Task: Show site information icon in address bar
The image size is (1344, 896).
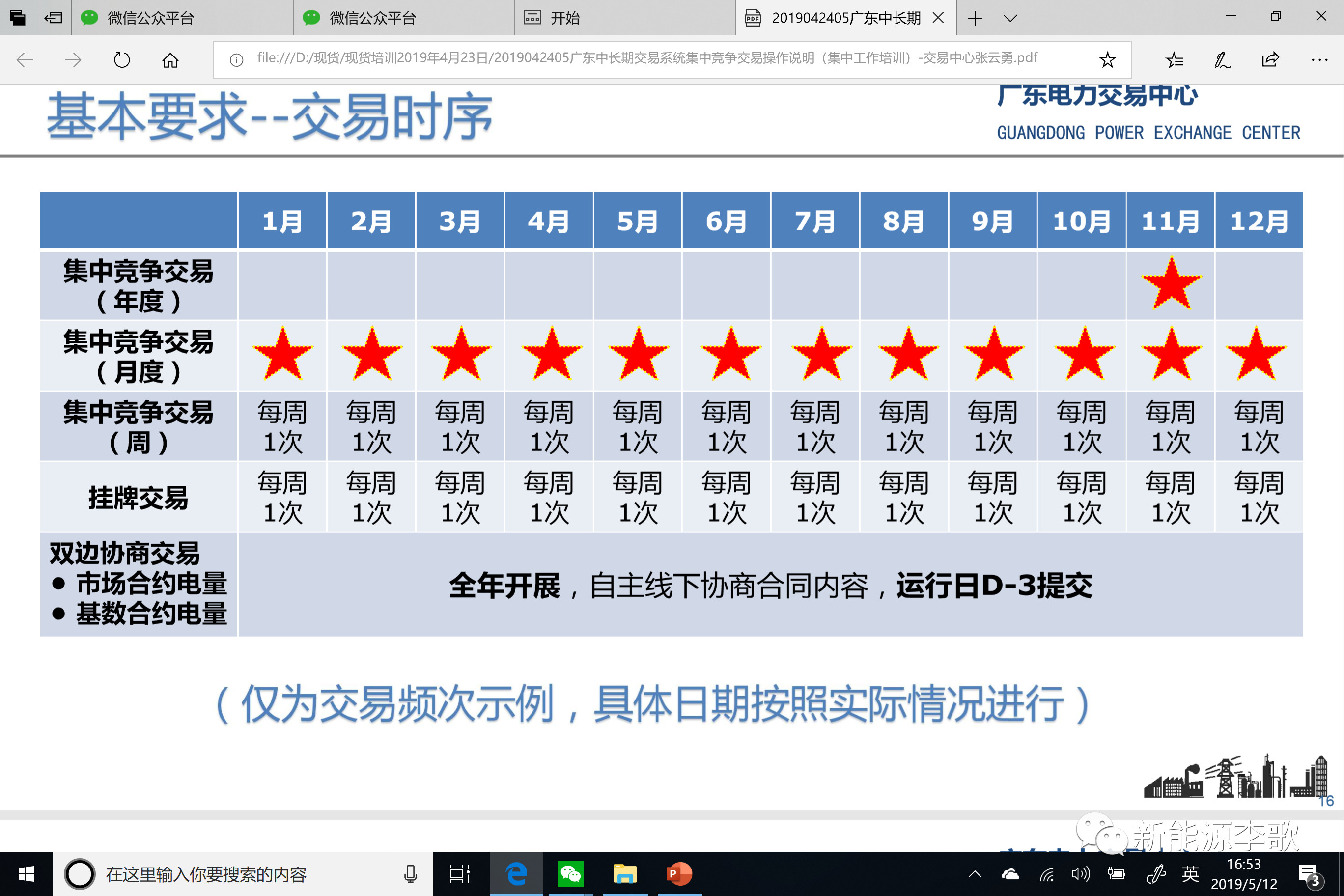Action: [236, 60]
